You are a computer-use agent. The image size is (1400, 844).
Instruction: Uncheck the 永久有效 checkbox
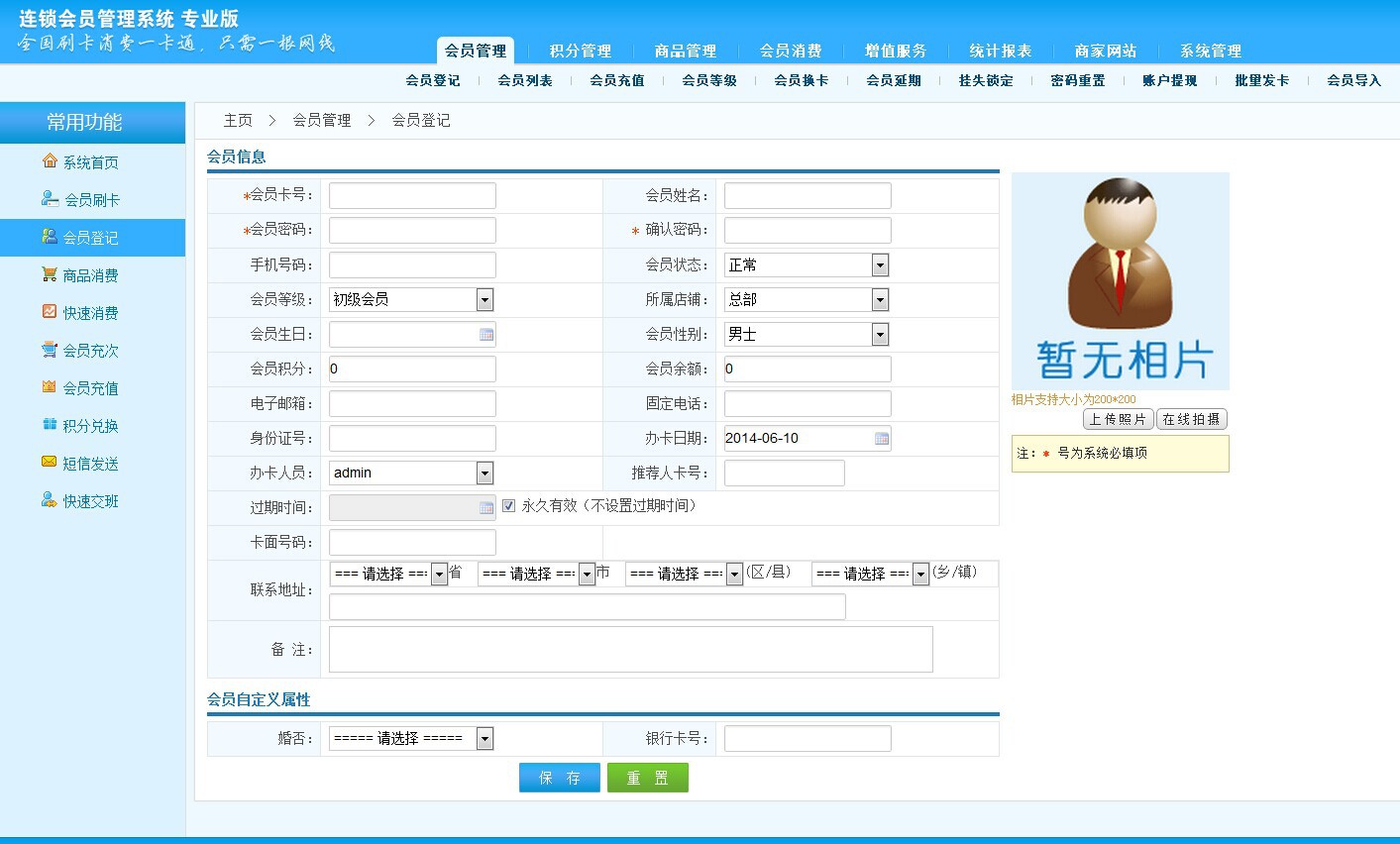(x=509, y=506)
